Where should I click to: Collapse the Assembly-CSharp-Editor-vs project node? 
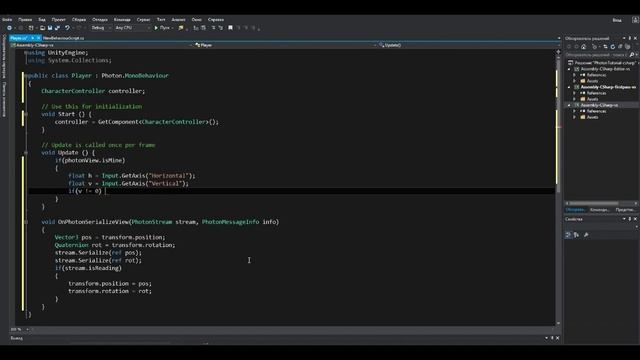coord(569,69)
